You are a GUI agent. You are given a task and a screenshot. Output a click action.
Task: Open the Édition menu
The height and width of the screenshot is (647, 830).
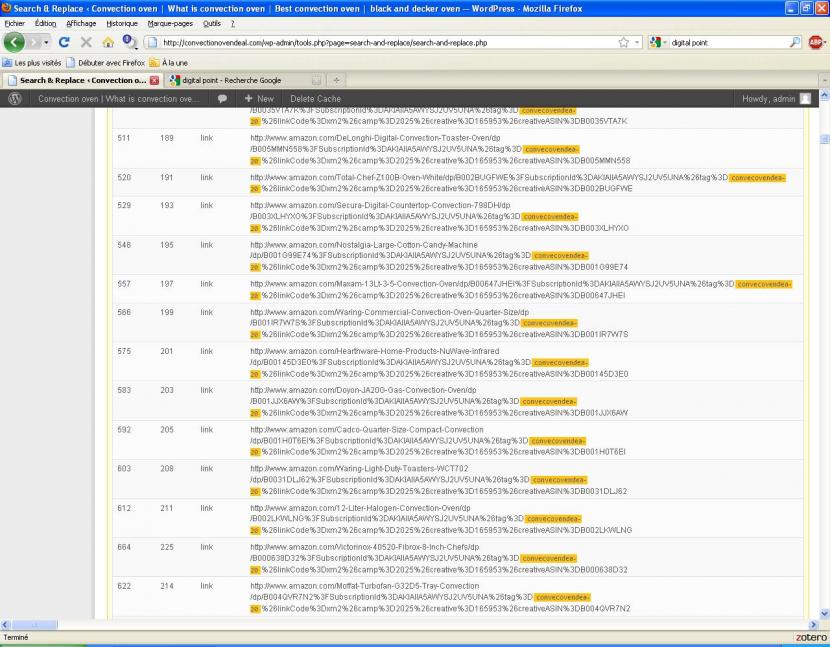(45, 23)
